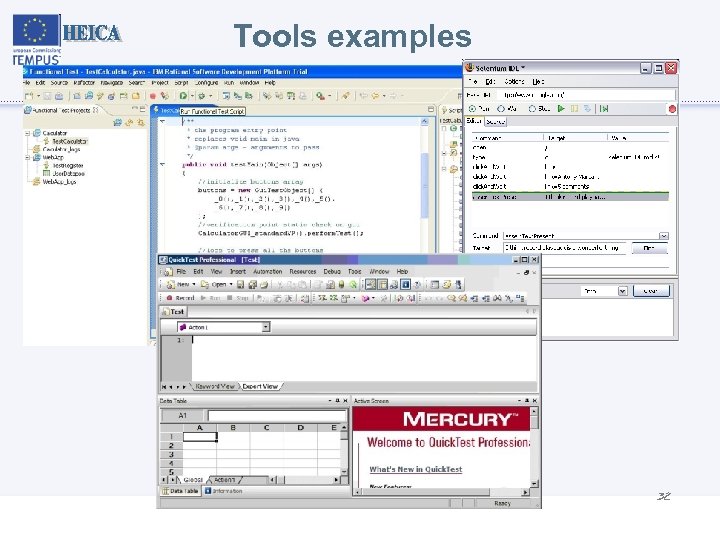
Task: Open the Automation menu in QuickTest
Action: [x=268, y=272]
